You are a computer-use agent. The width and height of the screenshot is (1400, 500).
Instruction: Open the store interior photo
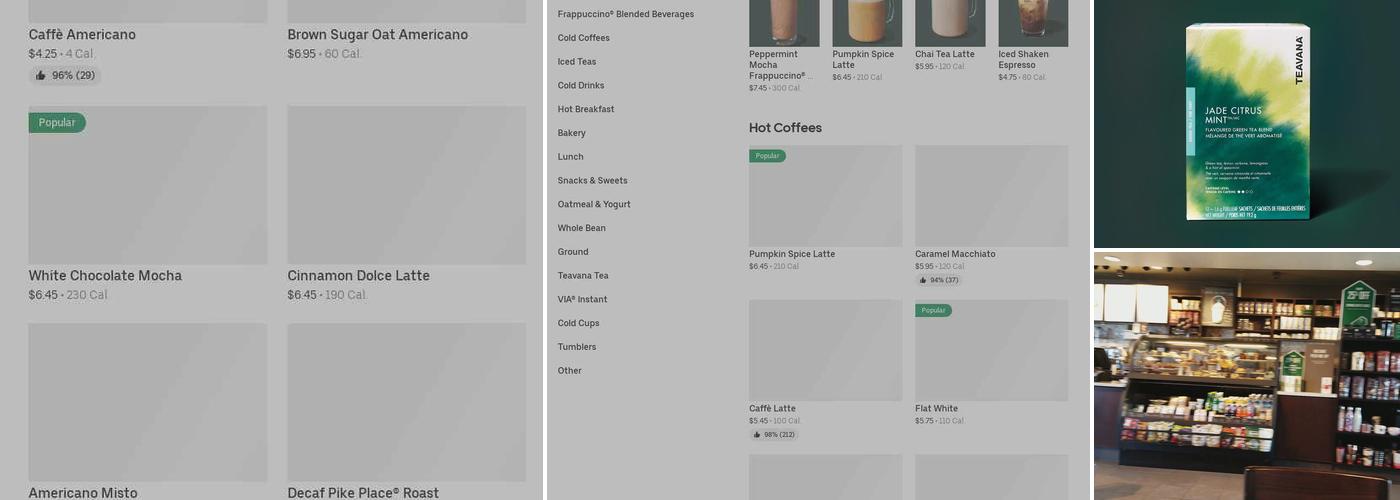[x=1247, y=376]
